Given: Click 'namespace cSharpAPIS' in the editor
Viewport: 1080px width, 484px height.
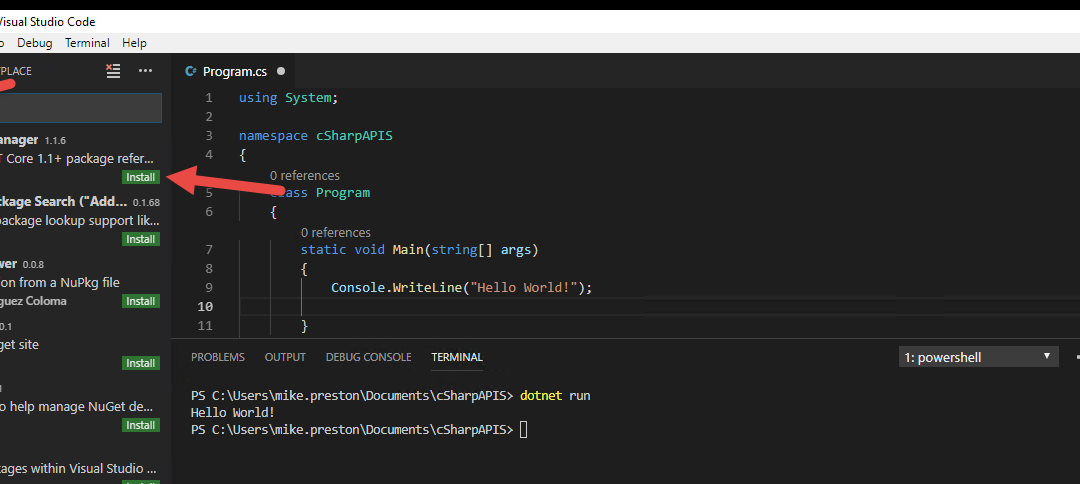Looking at the screenshot, I should point(315,136).
